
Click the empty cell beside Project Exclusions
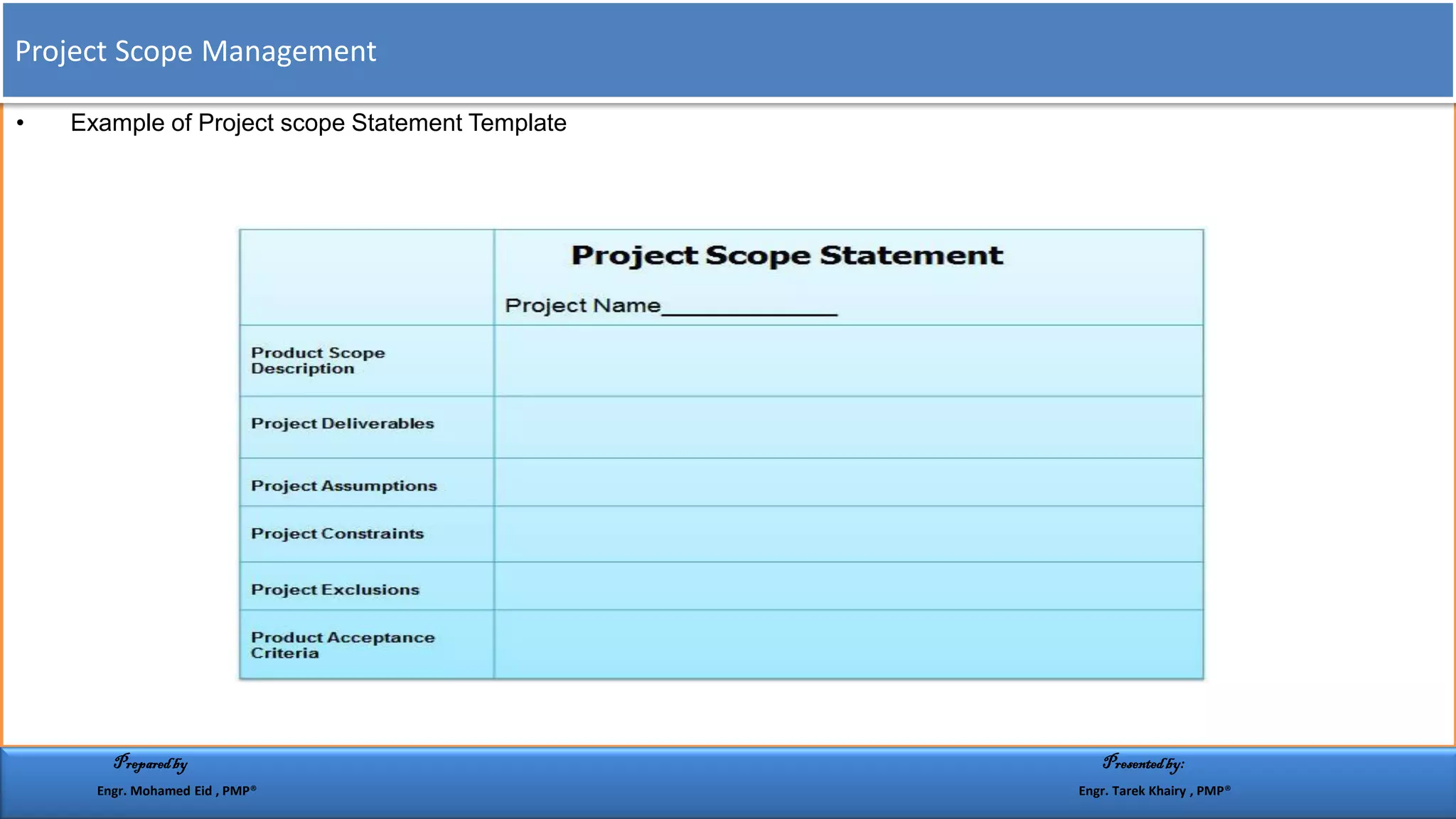point(848,586)
